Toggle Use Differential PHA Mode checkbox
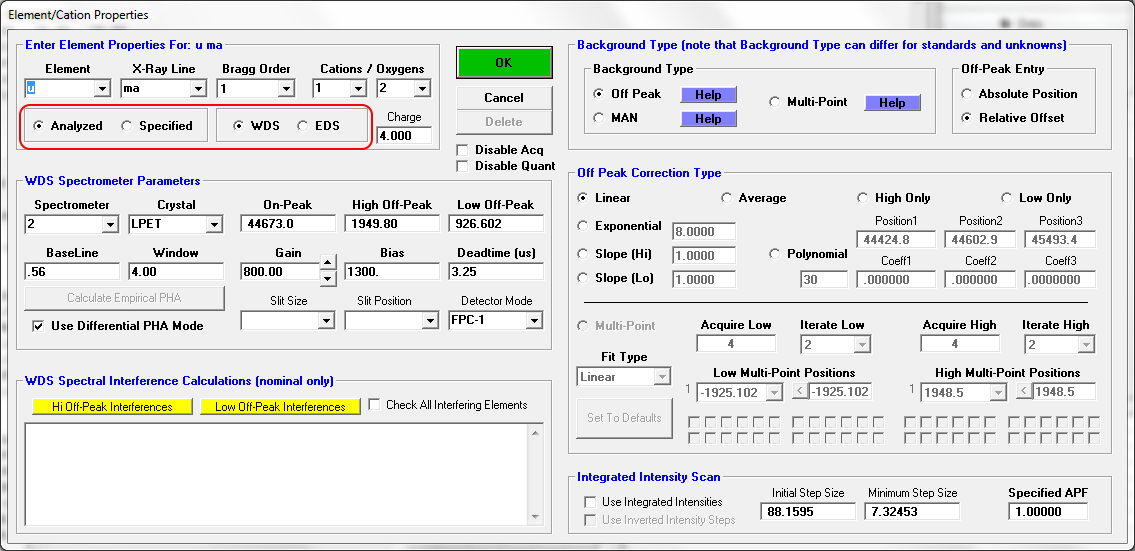Viewport: 1135px width, 551px height. (38, 325)
